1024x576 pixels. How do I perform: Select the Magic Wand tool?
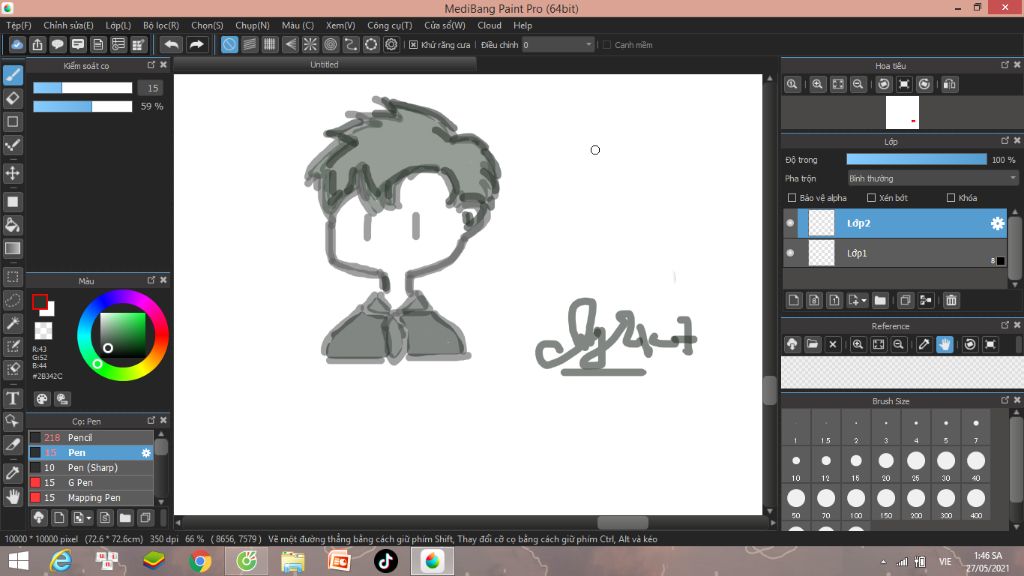coord(13,323)
